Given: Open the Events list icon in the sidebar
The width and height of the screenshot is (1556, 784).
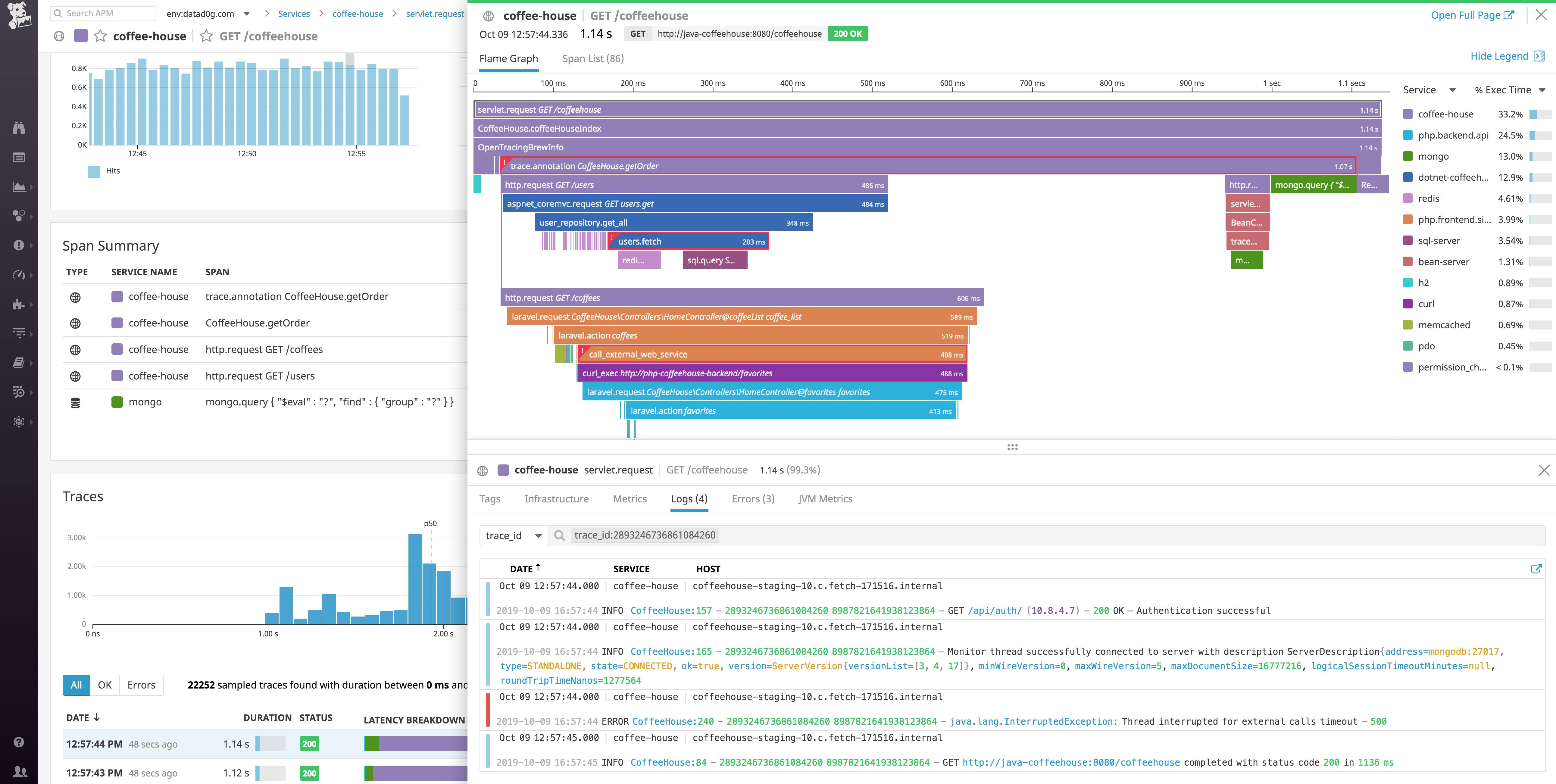Looking at the screenshot, I should point(18,157).
